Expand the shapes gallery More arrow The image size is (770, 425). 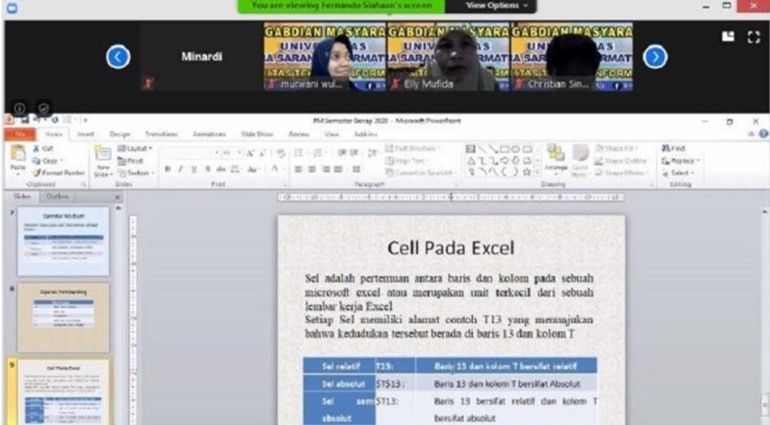(x=538, y=172)
